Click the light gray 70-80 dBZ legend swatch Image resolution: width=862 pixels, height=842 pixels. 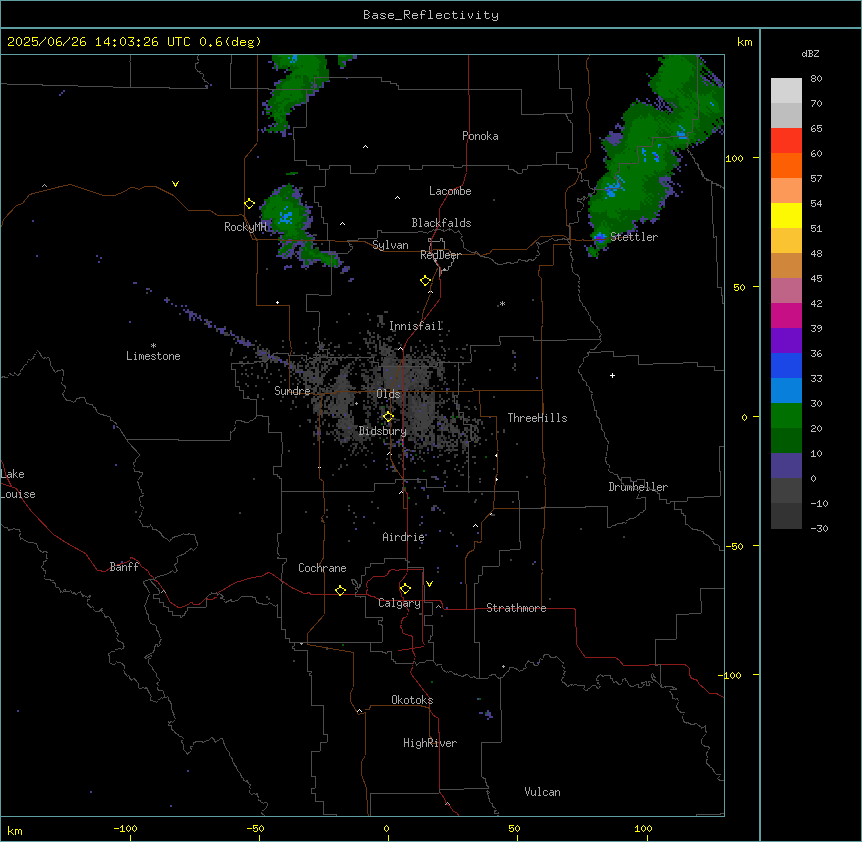[786, 91]
